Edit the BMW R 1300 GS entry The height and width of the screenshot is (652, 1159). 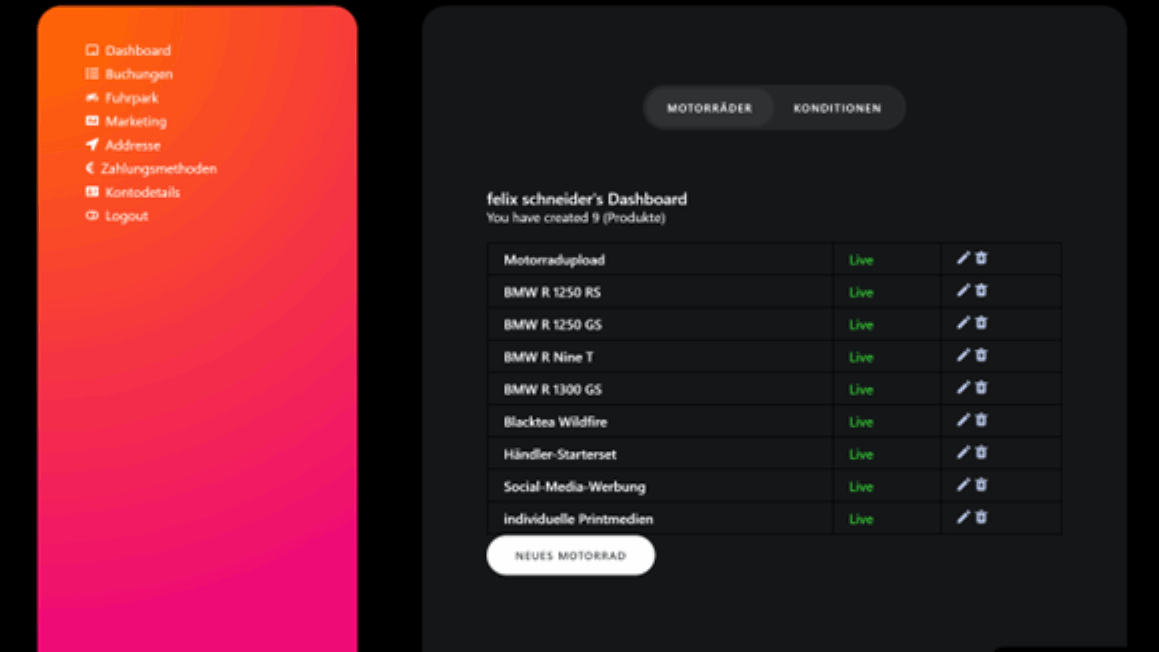(963, 388)
